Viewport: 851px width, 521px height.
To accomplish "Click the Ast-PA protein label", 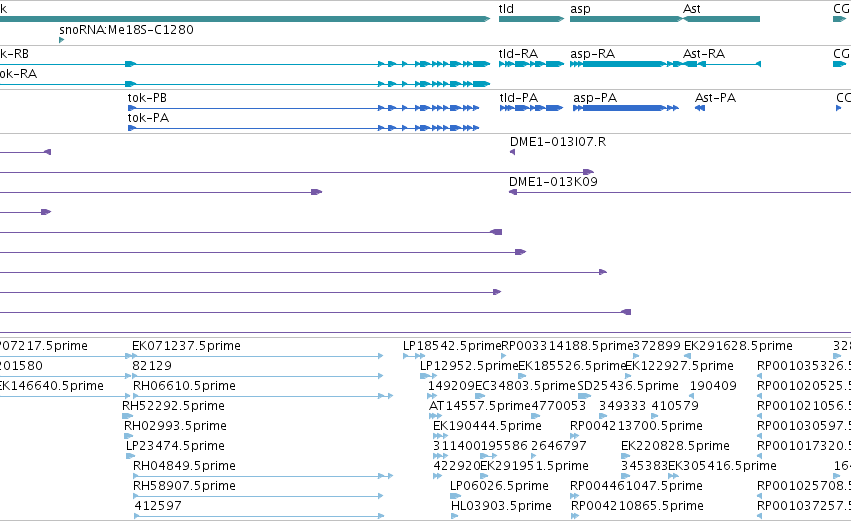I will [715, 98].
